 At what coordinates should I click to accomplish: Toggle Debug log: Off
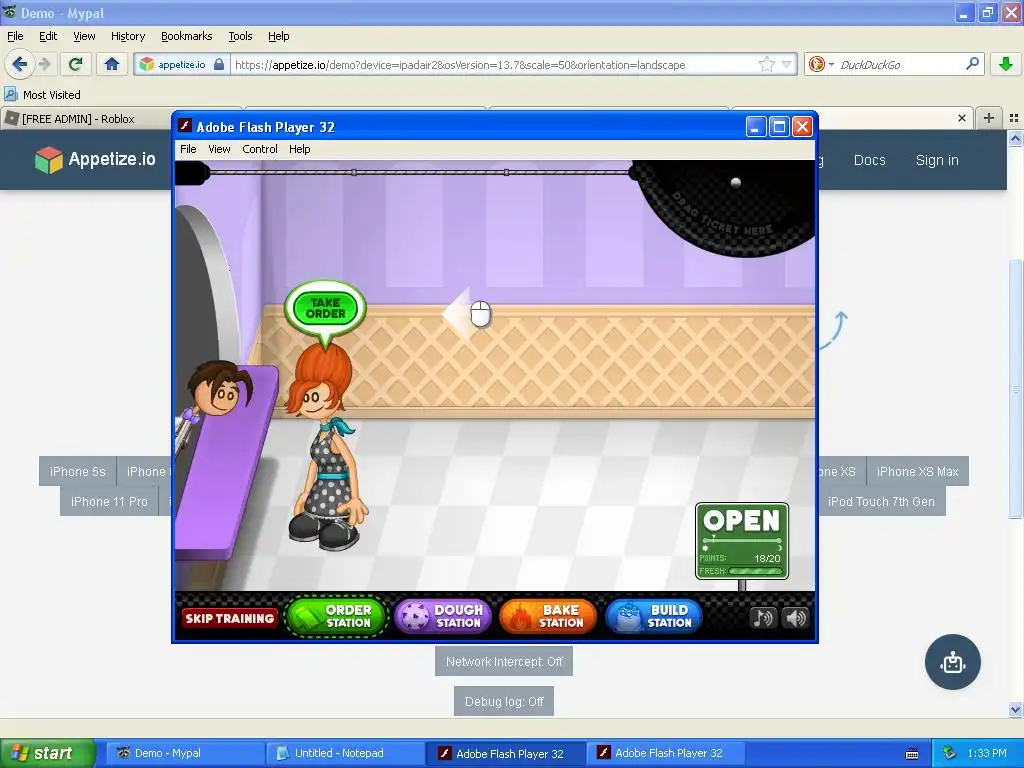[x=504, y=701]
